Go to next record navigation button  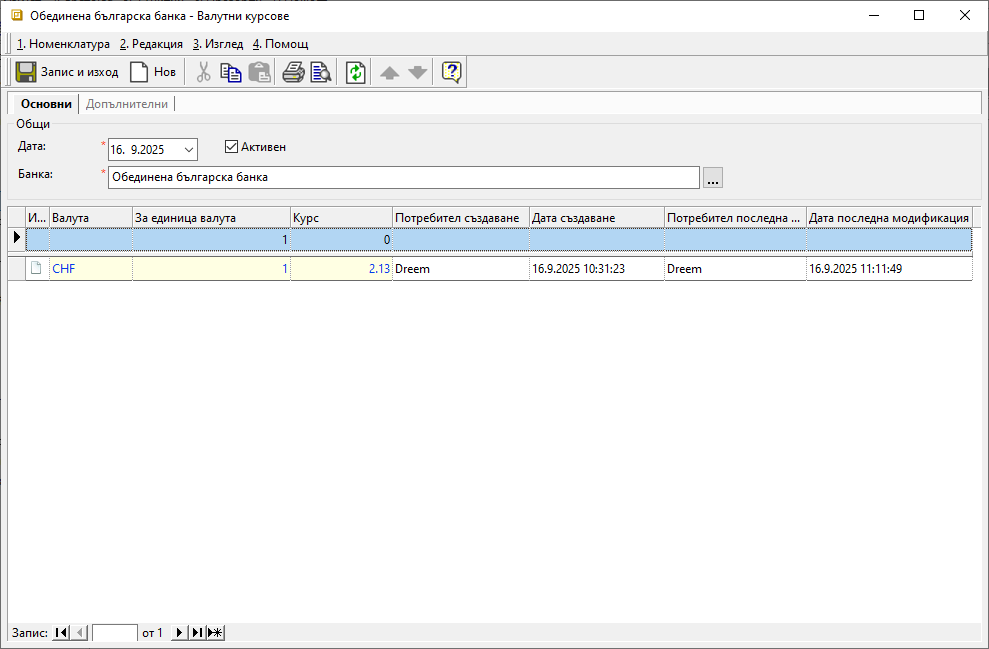pyautogui.click(x=179, y=633)
